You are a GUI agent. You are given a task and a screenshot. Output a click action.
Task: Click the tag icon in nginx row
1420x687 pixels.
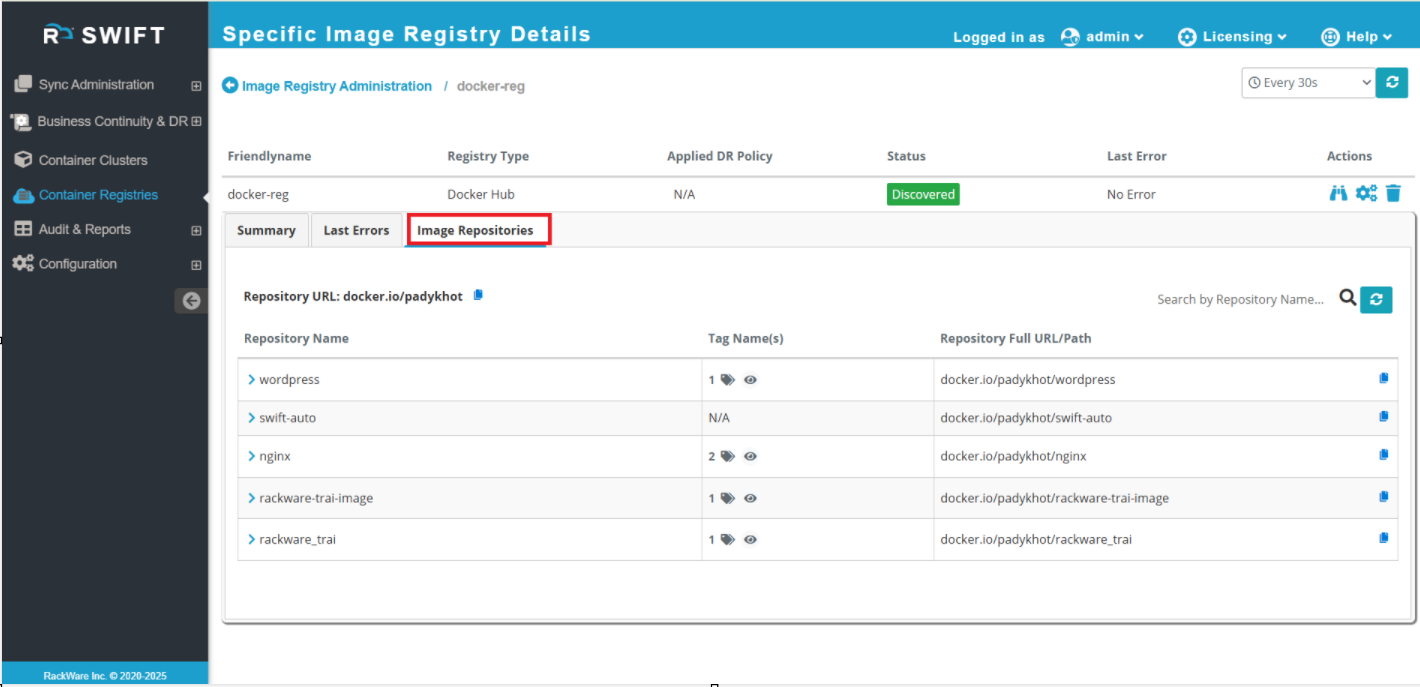(x=727, y=456)
